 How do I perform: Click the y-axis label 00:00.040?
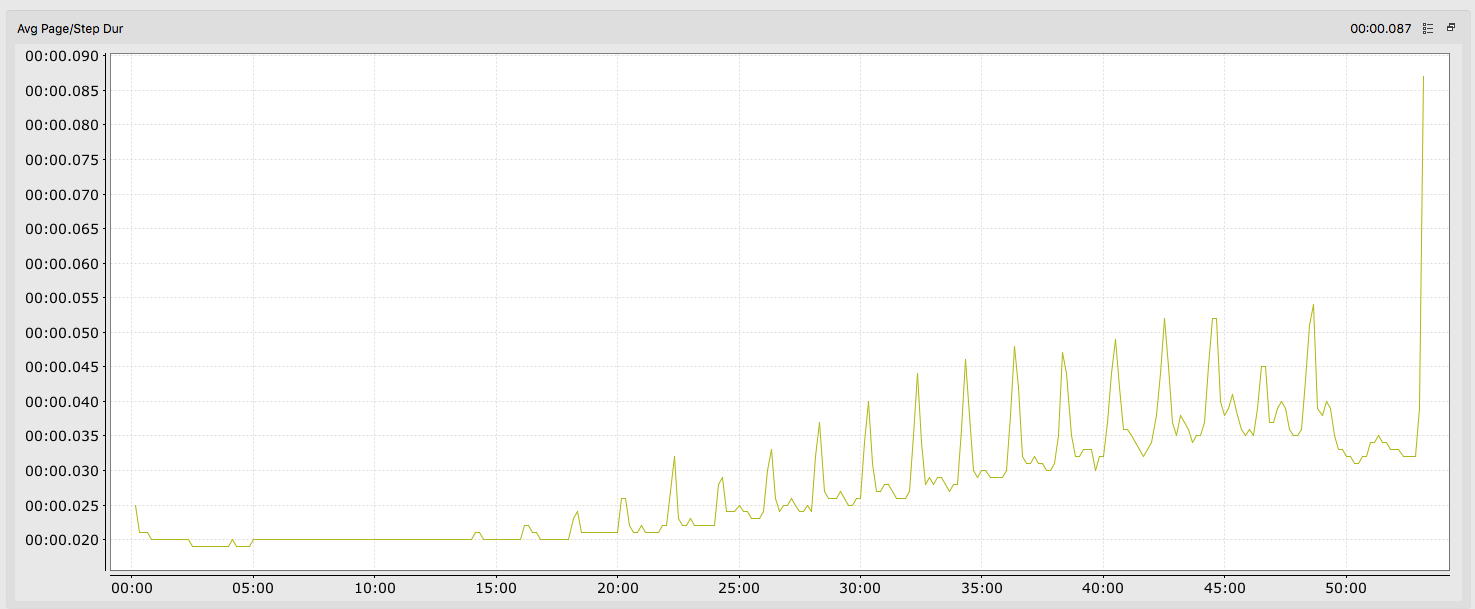[63, 402]
